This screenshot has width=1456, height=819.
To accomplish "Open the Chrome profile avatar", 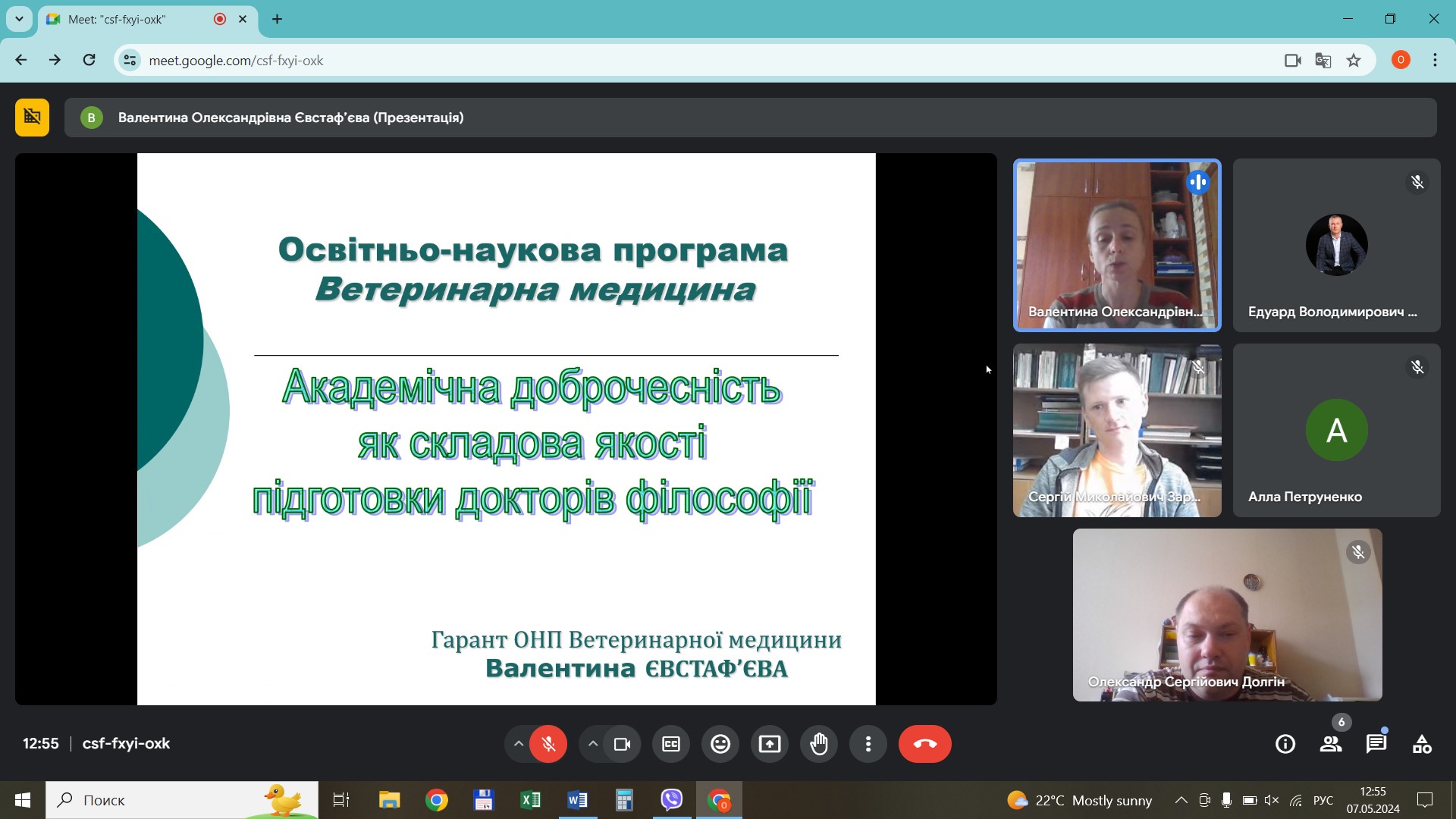I will click(1401, 60).
